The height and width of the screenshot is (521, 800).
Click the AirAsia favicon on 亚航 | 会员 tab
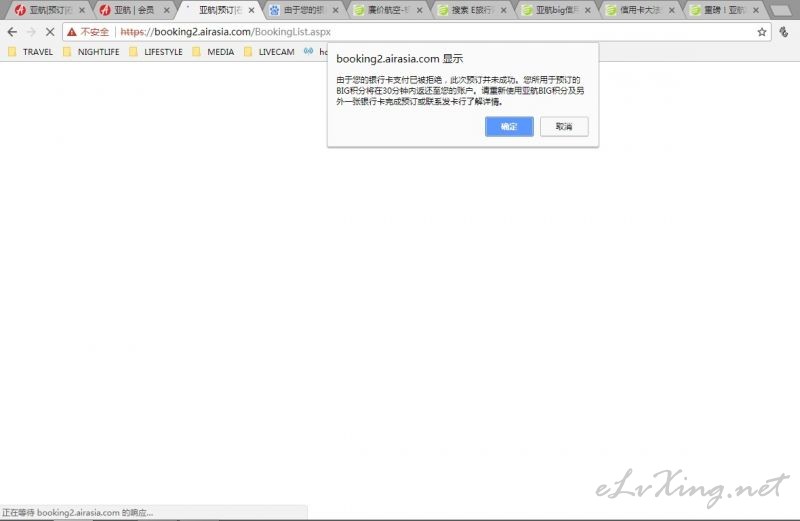[105, 10]
